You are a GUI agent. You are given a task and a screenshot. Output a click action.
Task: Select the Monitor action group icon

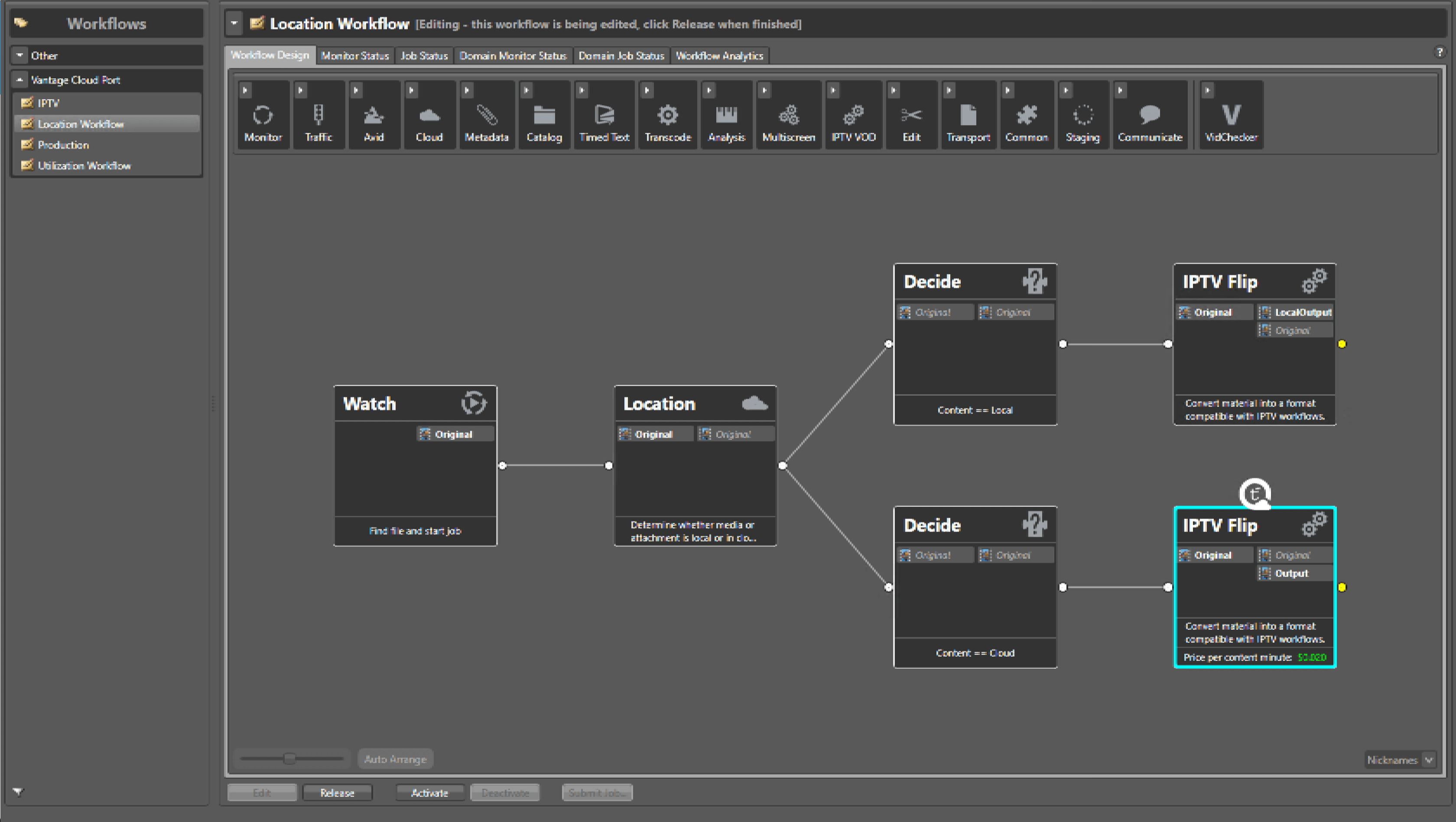(x=263, y=115)
